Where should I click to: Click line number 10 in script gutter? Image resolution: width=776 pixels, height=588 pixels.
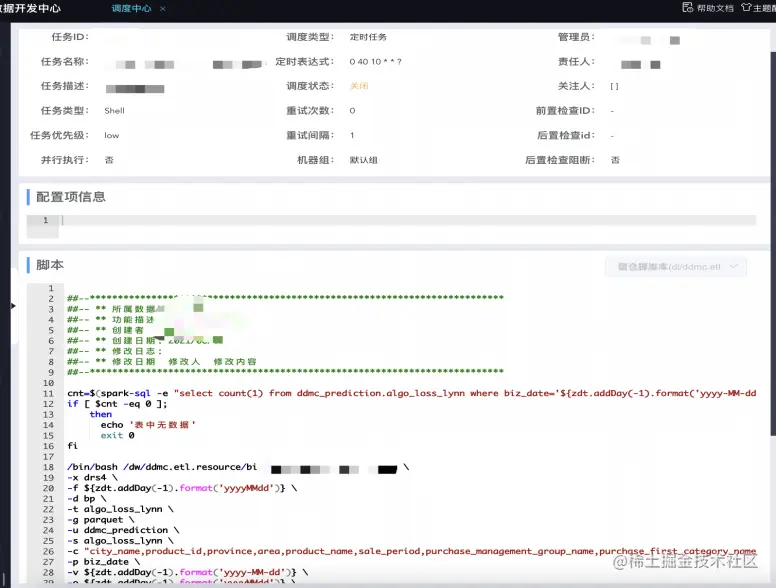(48, 383)
